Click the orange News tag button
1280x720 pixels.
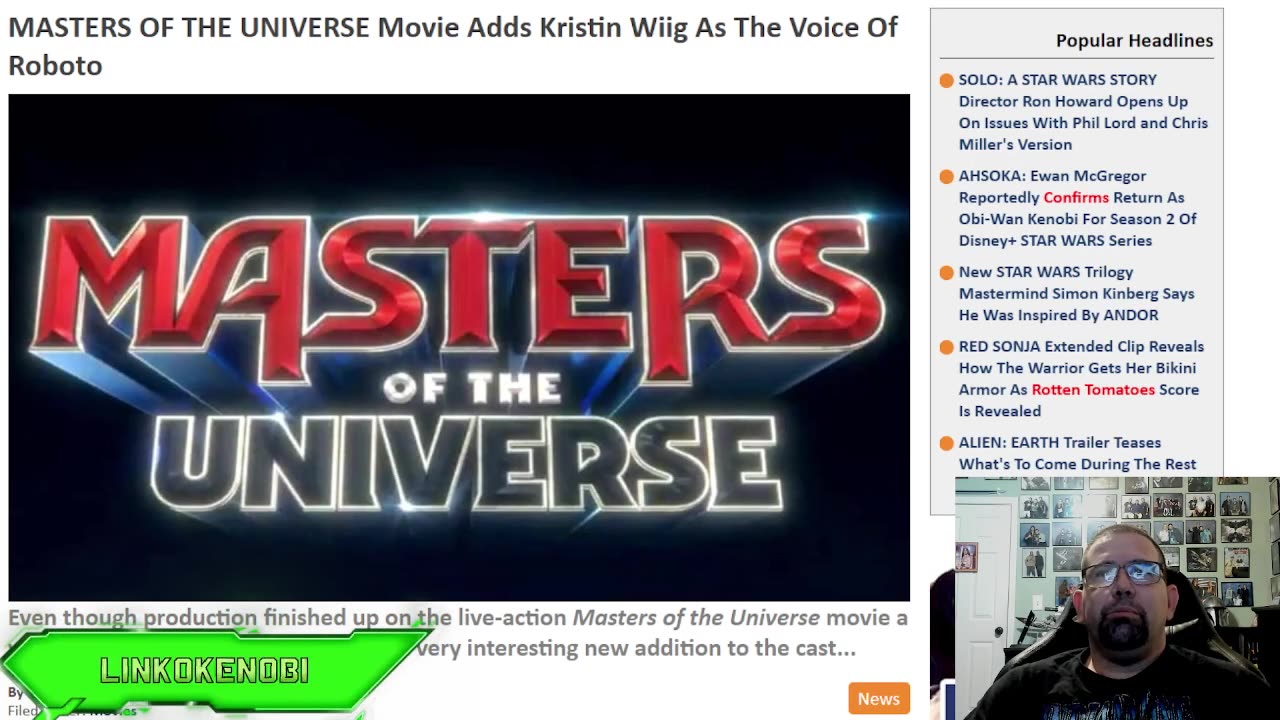click(878, 699)
